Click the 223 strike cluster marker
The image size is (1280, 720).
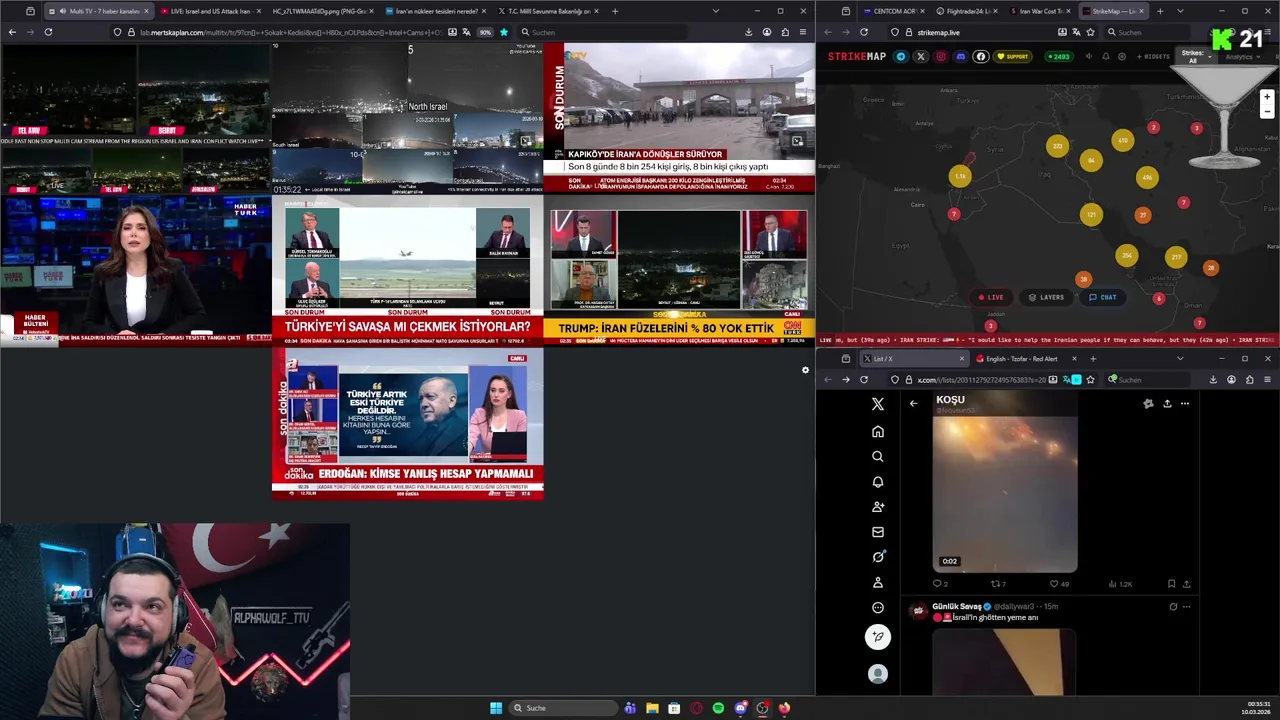click(x=1058, y=146)
